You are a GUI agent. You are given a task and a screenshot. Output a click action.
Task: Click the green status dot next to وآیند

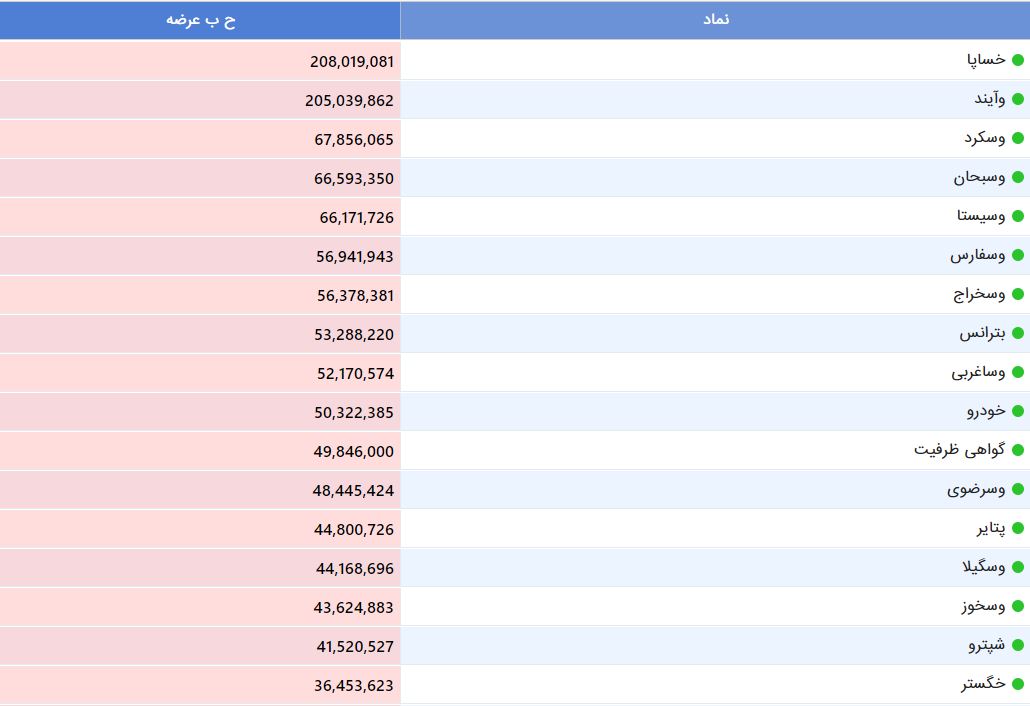pos(1017,99)
